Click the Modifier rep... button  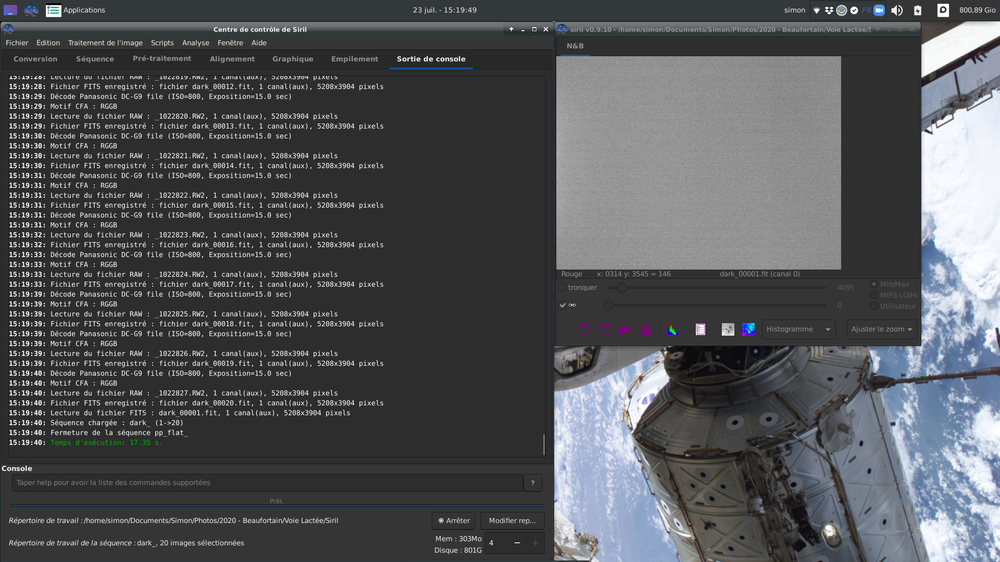[x=514, y=520]
